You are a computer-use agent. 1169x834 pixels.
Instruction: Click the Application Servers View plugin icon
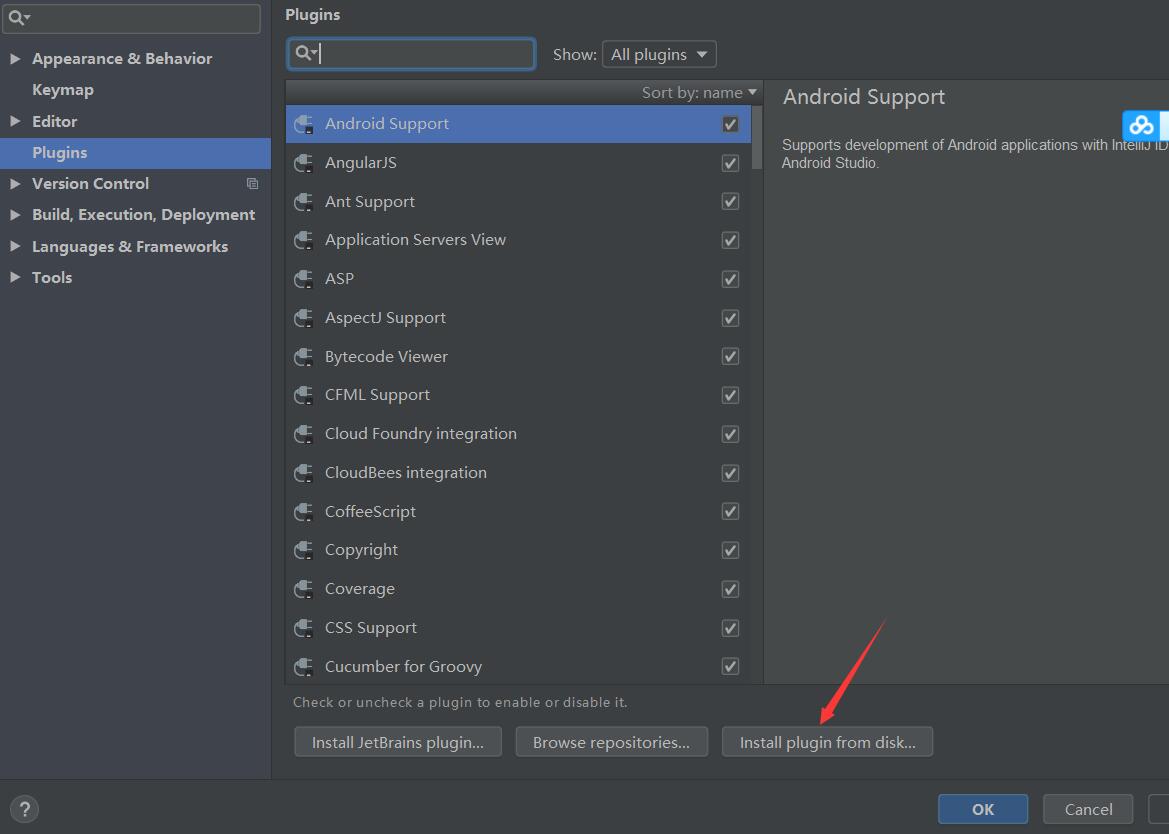[x=304, y=240]
